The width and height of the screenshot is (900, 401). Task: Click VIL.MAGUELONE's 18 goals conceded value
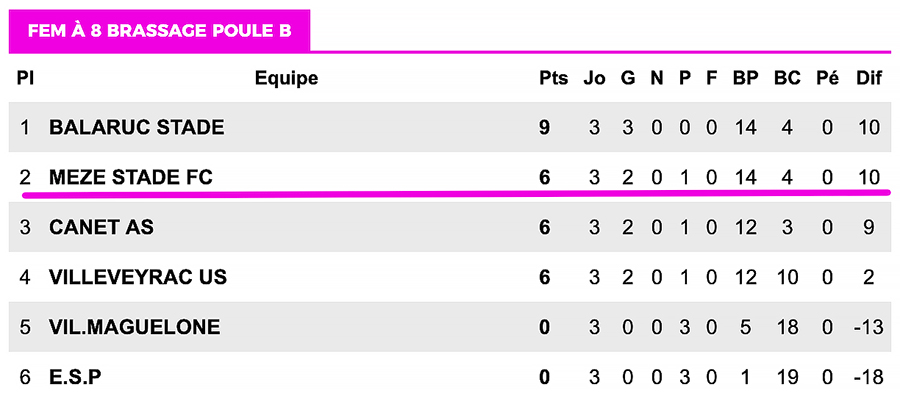click(x=786, y=327)
